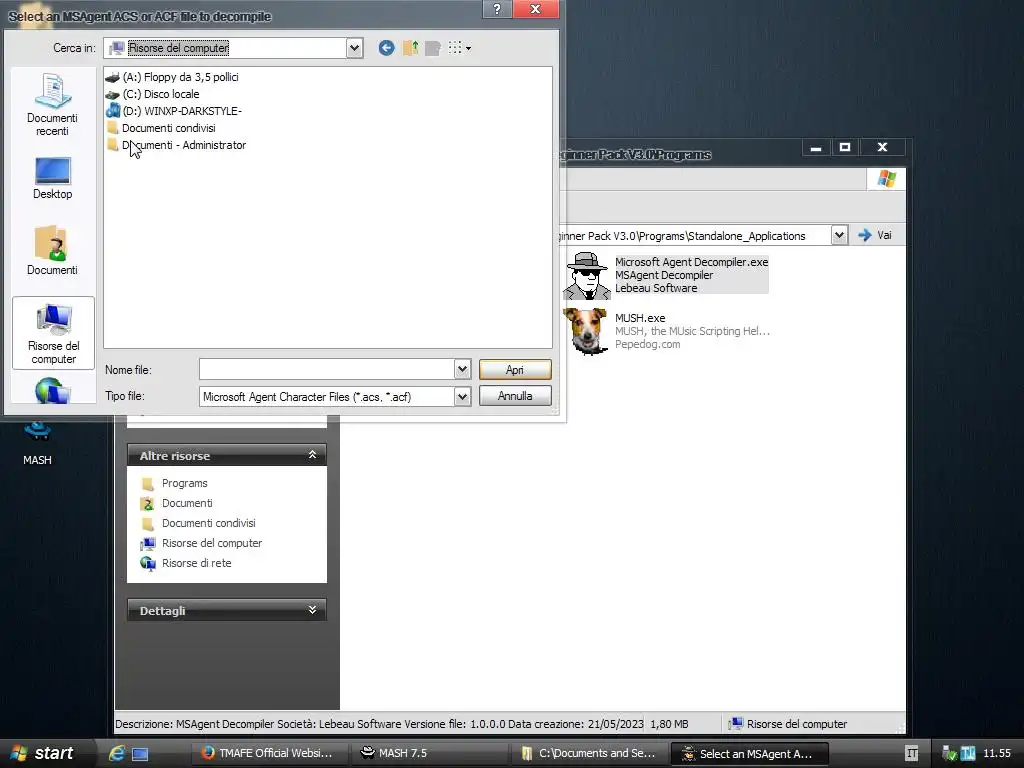The image size is (1024, 768).
Task: Select (A:) Floppy da 3,5 pollici
Action: coord(172,77)
